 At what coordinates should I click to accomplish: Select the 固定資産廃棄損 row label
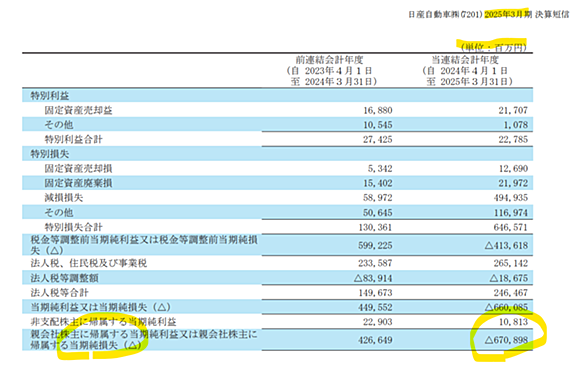coord(78,183)
